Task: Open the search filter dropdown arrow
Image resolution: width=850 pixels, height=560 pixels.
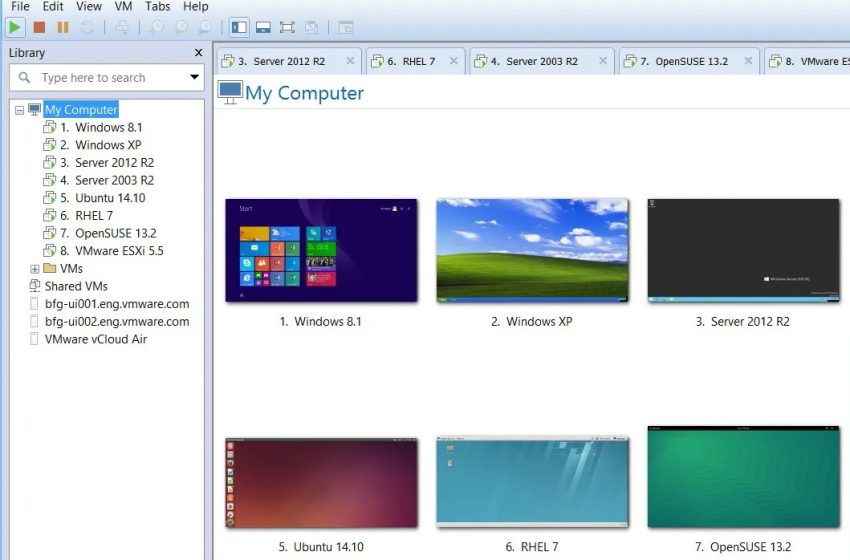Action: (x=194, y=77)
